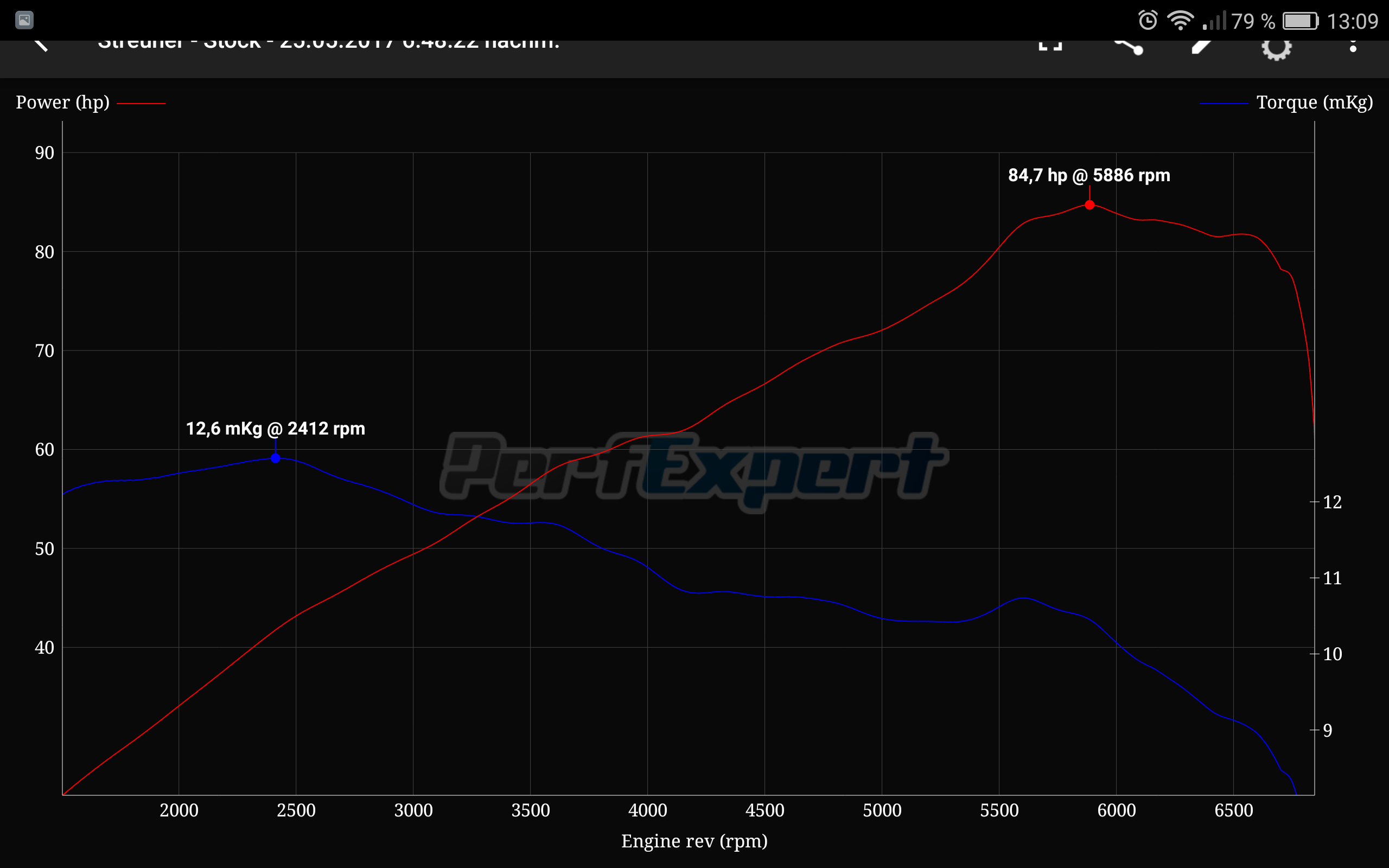Screen dimensions: 1389x868
Task: Tap the 5500 rpm axis label
Action: click(x=999, y=810)
